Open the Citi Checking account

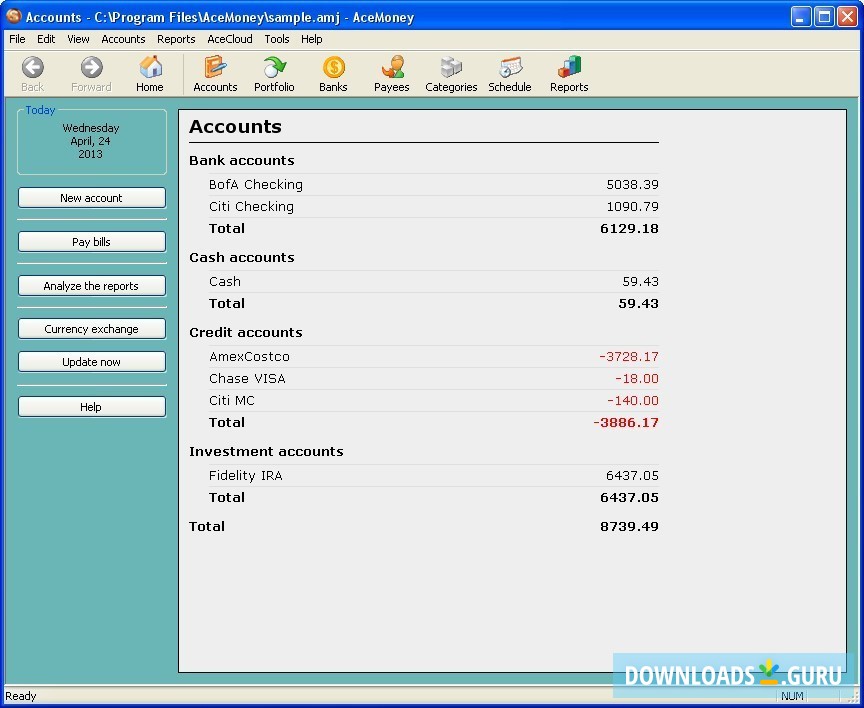coord(251,207)
